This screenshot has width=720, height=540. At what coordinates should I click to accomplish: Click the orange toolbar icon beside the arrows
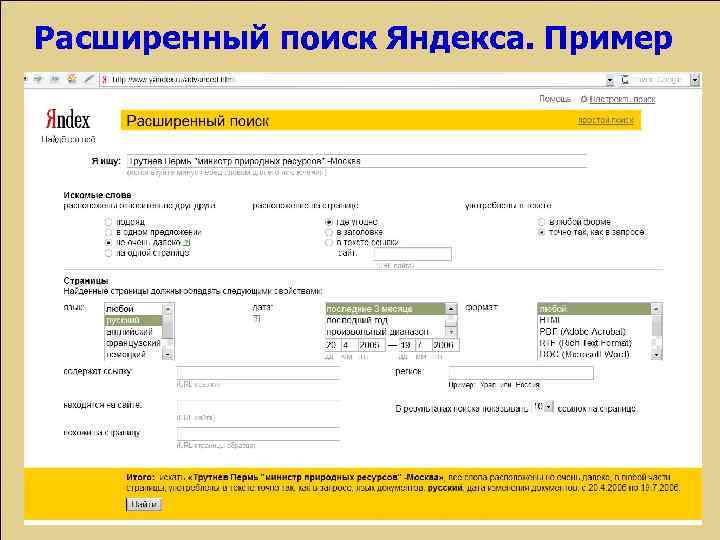pos(72,79)
